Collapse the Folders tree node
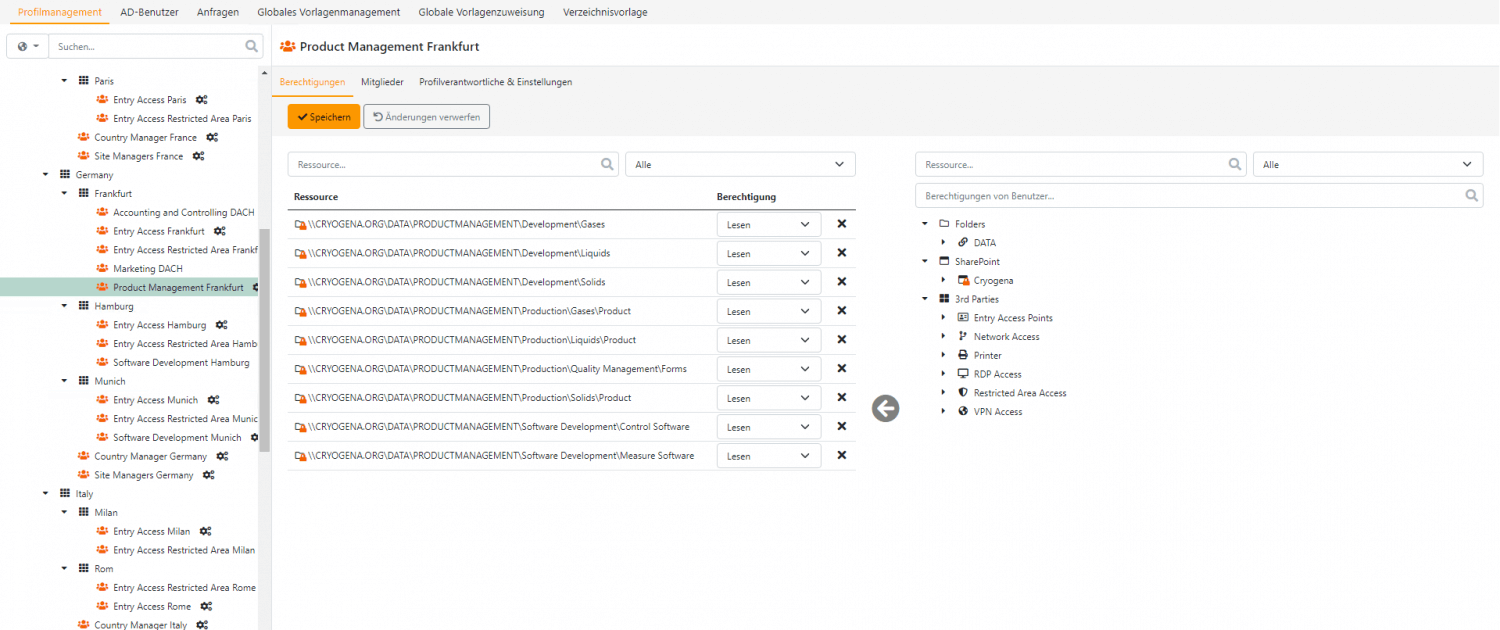The width and height of the screenshot is (1500, 630). [925, 224]
